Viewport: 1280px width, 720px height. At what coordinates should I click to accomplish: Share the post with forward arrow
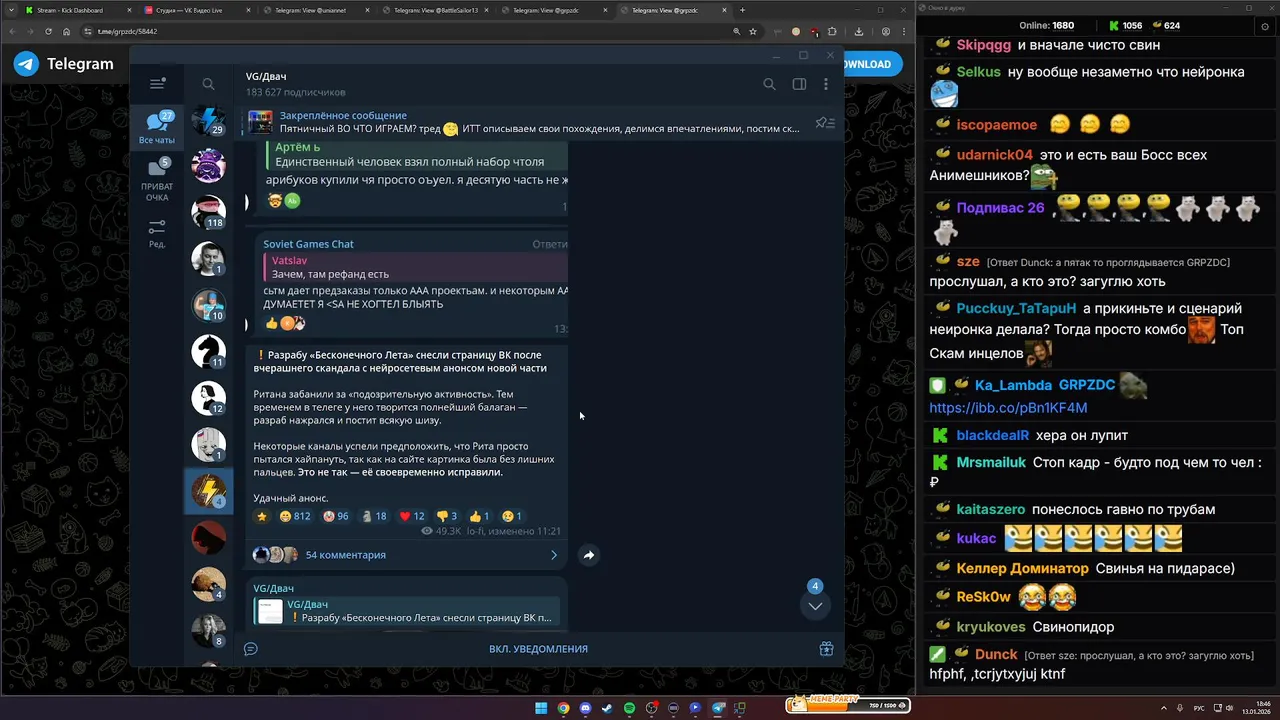589,555
